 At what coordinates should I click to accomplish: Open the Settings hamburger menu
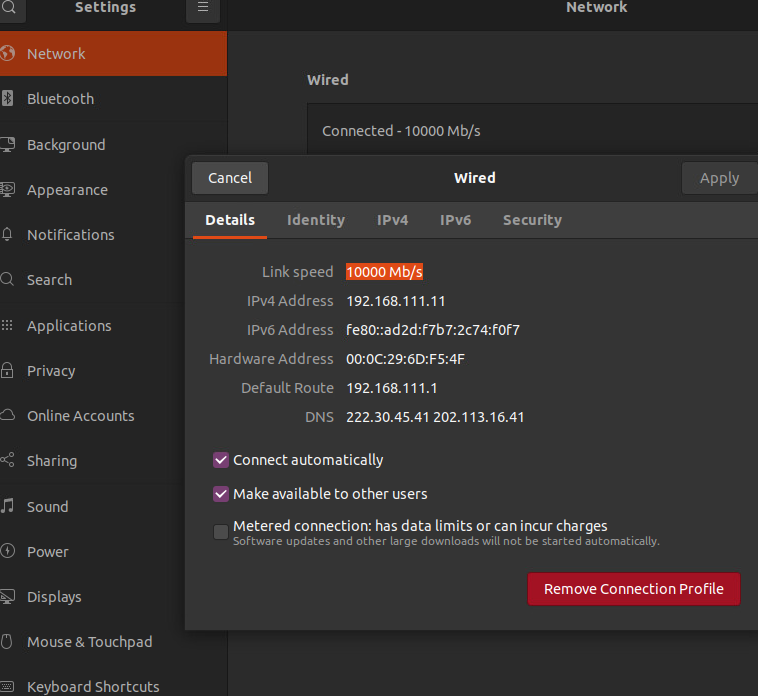(x=202, y=9)
